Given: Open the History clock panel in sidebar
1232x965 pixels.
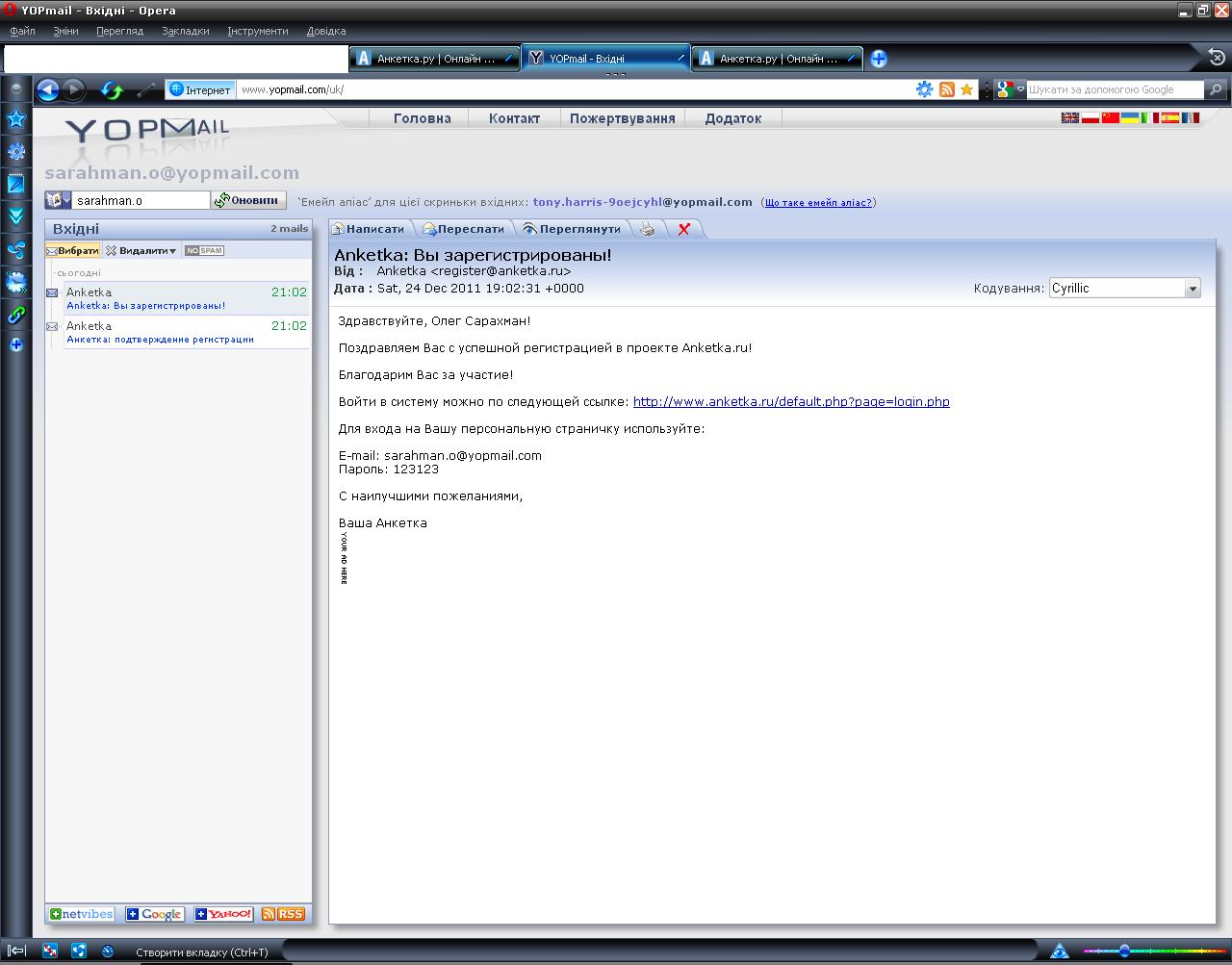Looking at the screenshot, I should click(16, 282).
